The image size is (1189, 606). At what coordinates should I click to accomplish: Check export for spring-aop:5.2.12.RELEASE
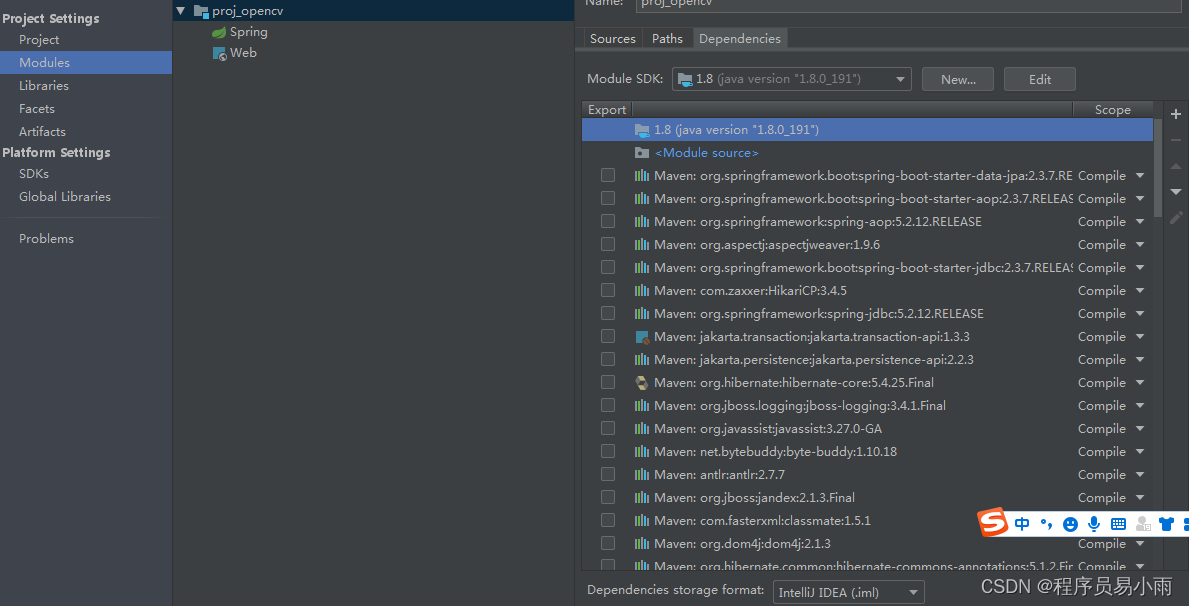click(x=607, y=221)
